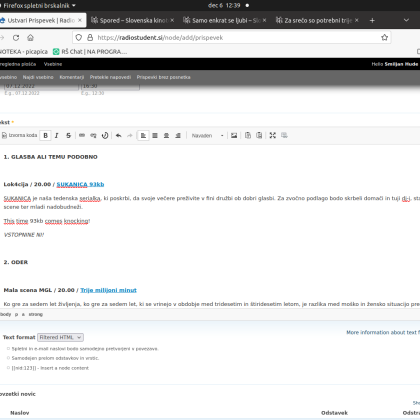Open the Filtered HTML text format dropdown
The width and height of the screenshot is (420, 420).
[x=60, y=337]
